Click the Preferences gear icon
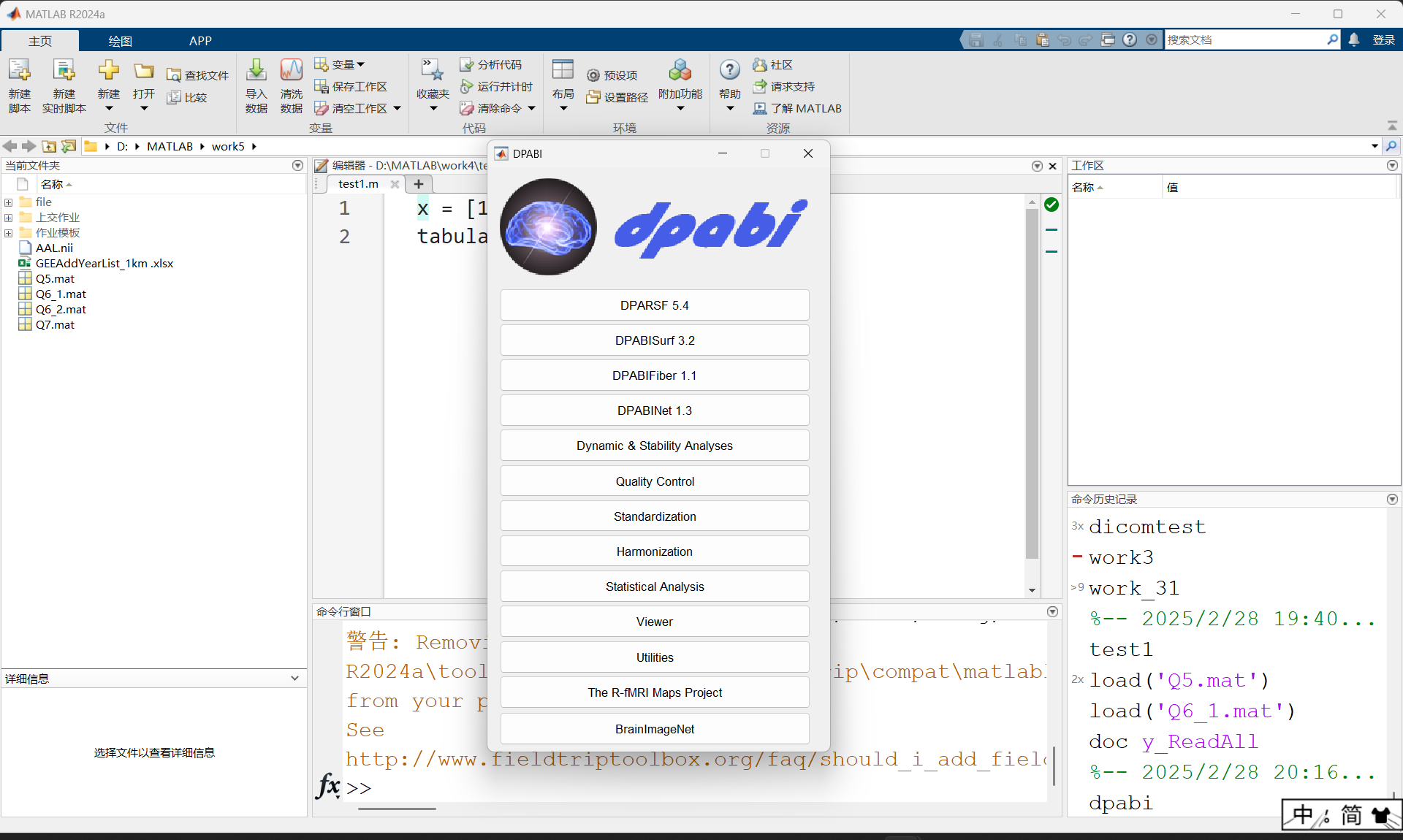The width and height of the screenshot is (1403, 840). point(593,75)
